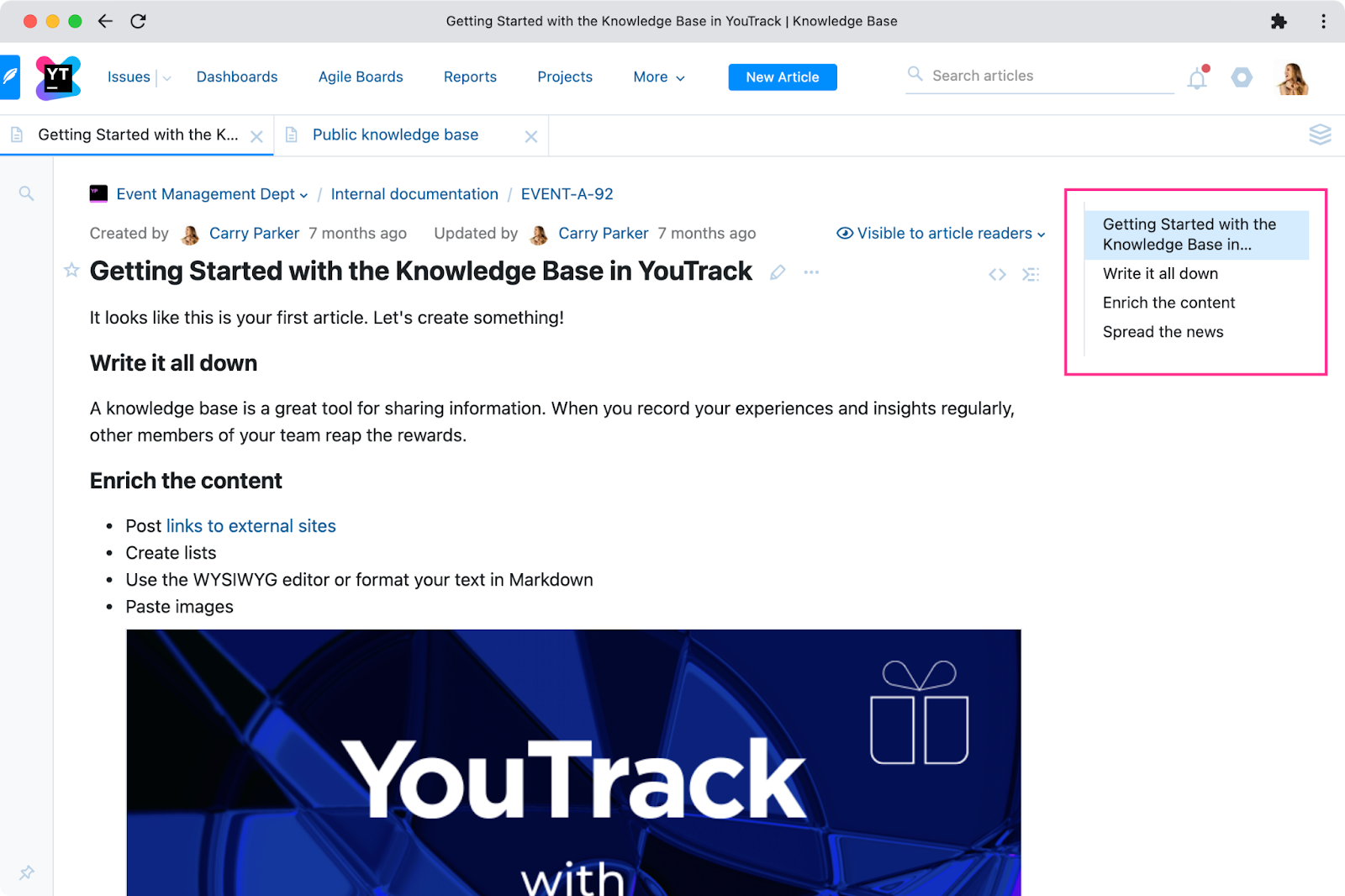Click the angle-brackets code view icon
The width and height of the screenshot is (1345, 896).
(997, 274)
